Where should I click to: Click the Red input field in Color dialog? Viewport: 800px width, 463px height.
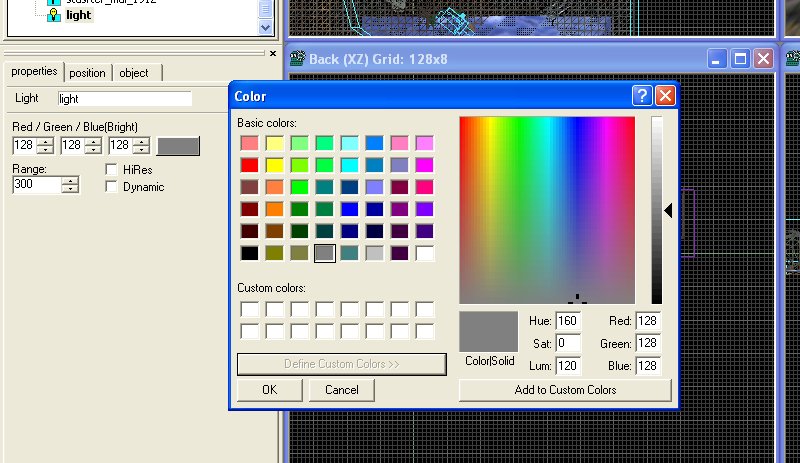click(x=648, y=321)
